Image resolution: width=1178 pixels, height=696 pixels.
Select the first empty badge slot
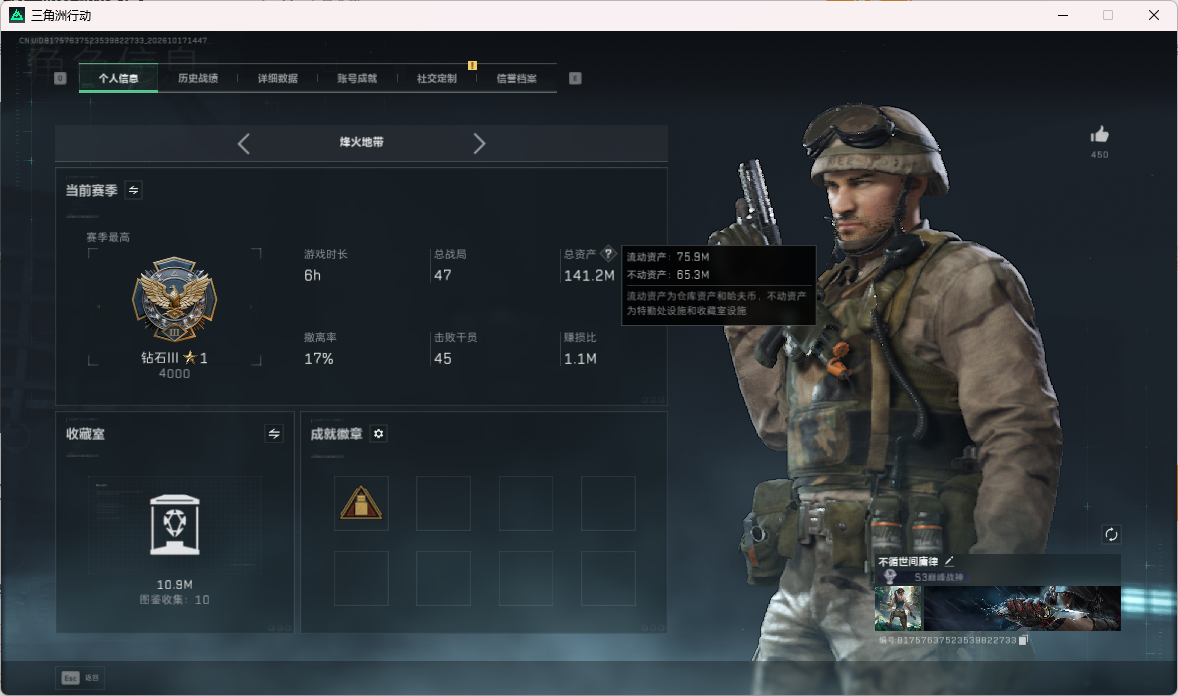tap(443, 503)
